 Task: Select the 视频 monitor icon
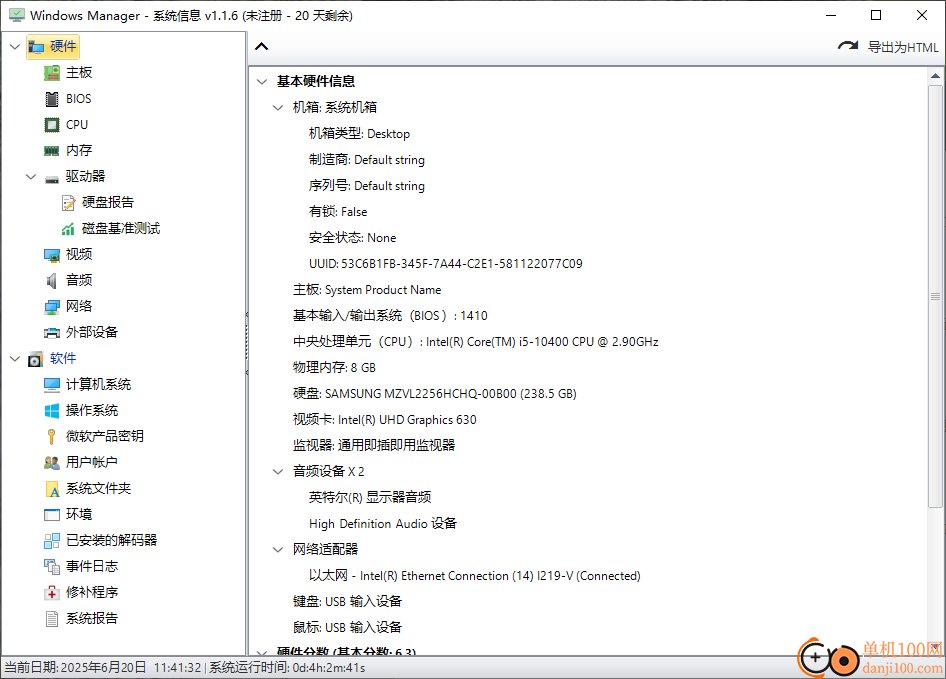point(52,255)
